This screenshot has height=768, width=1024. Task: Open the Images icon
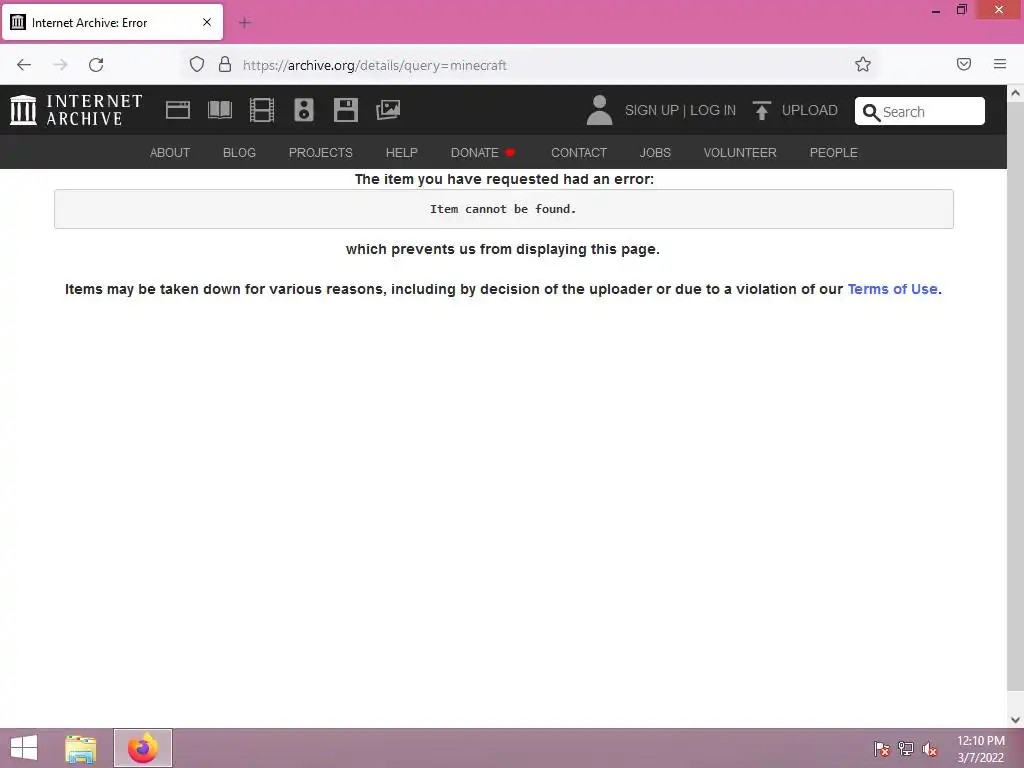point(388,110)
